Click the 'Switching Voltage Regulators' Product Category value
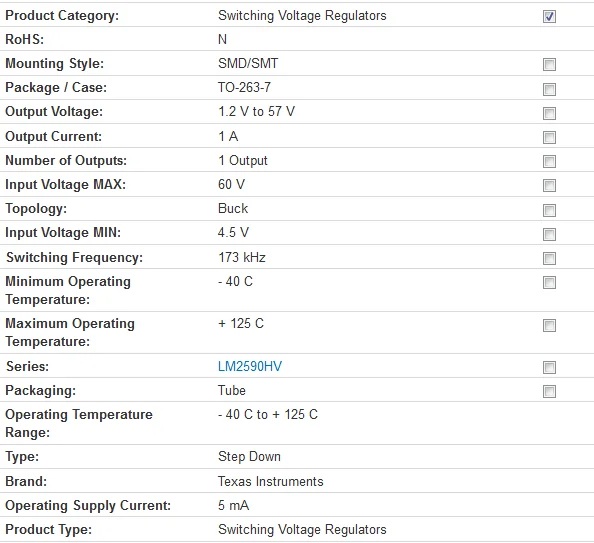The image size is (594, 543). (302, 16)
